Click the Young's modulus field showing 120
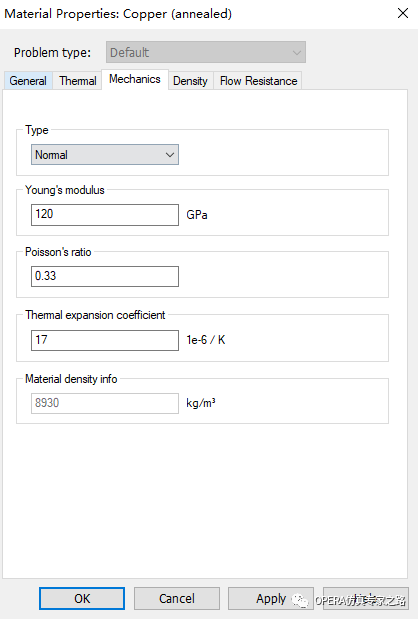Screen dimensions: 418x619 105,215
